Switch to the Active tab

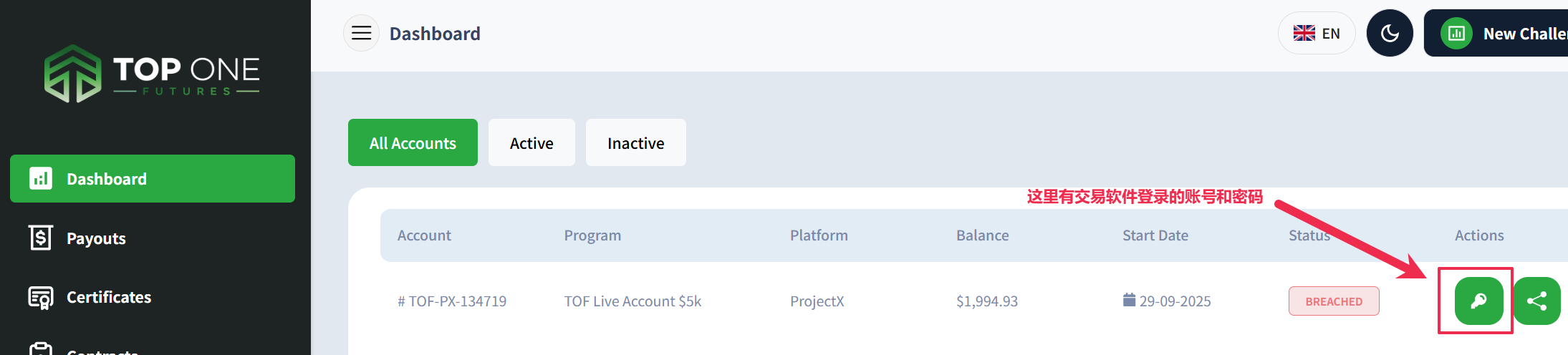coord(532,142)
